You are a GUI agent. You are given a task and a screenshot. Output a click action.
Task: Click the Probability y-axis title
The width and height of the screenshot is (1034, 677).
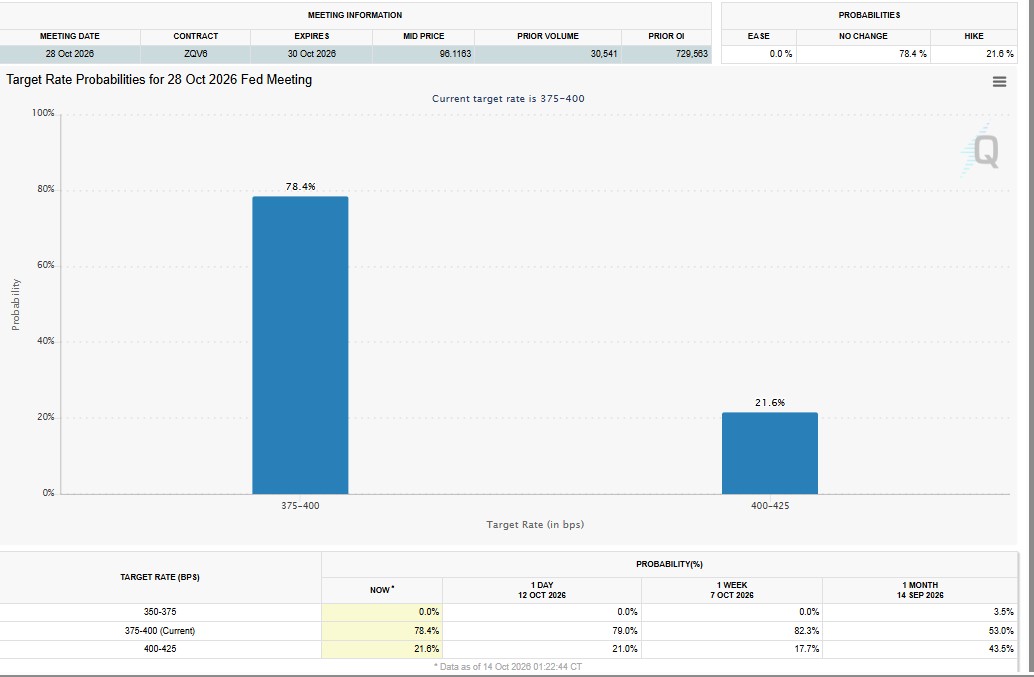(x=16, y=305)
